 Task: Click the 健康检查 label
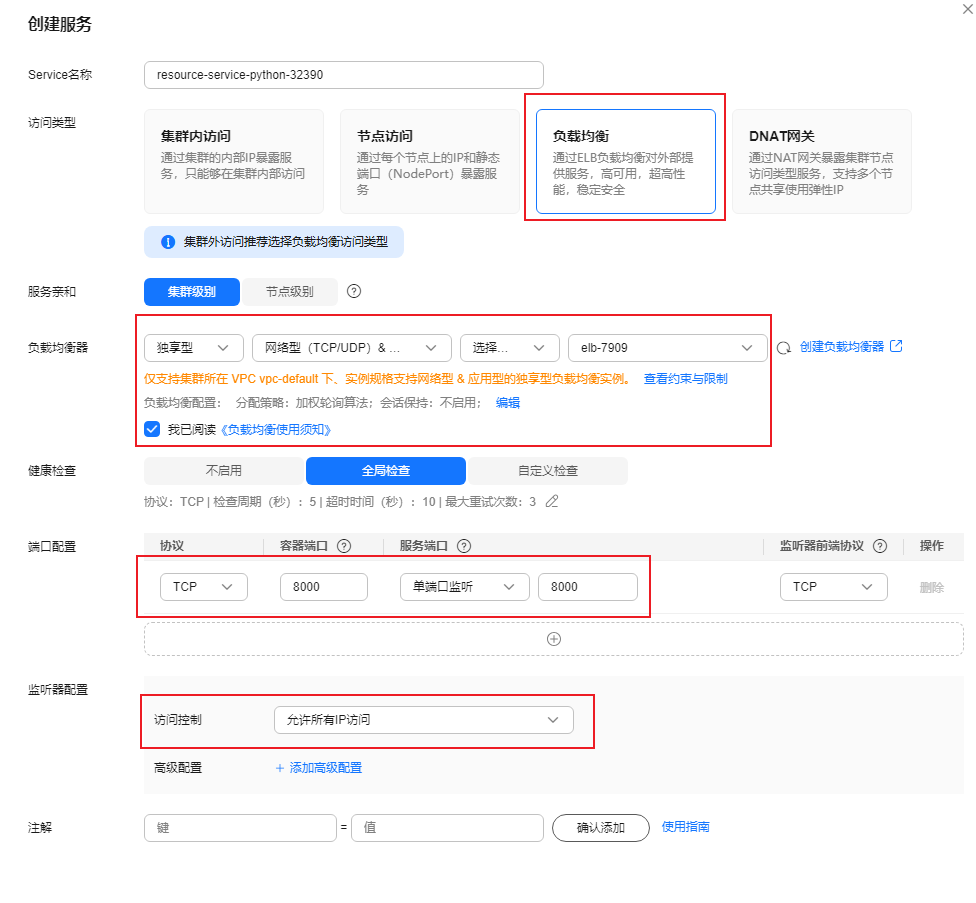(52, 471)
